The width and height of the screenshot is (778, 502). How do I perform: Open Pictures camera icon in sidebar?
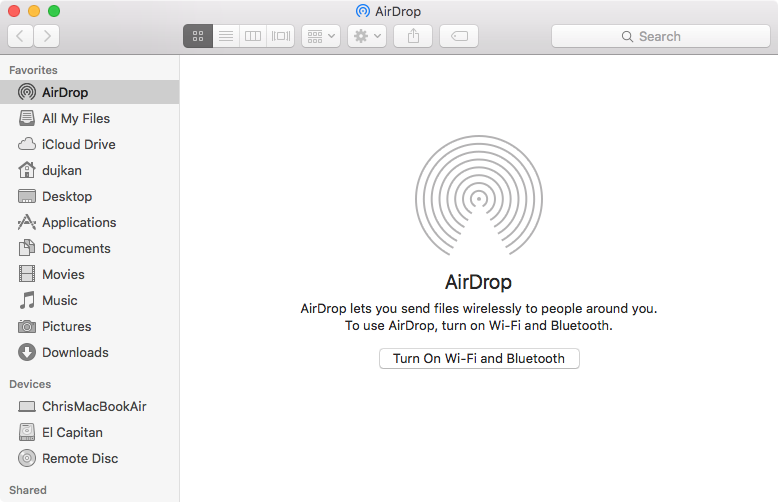pyautogui.click(x=27, y=326)
